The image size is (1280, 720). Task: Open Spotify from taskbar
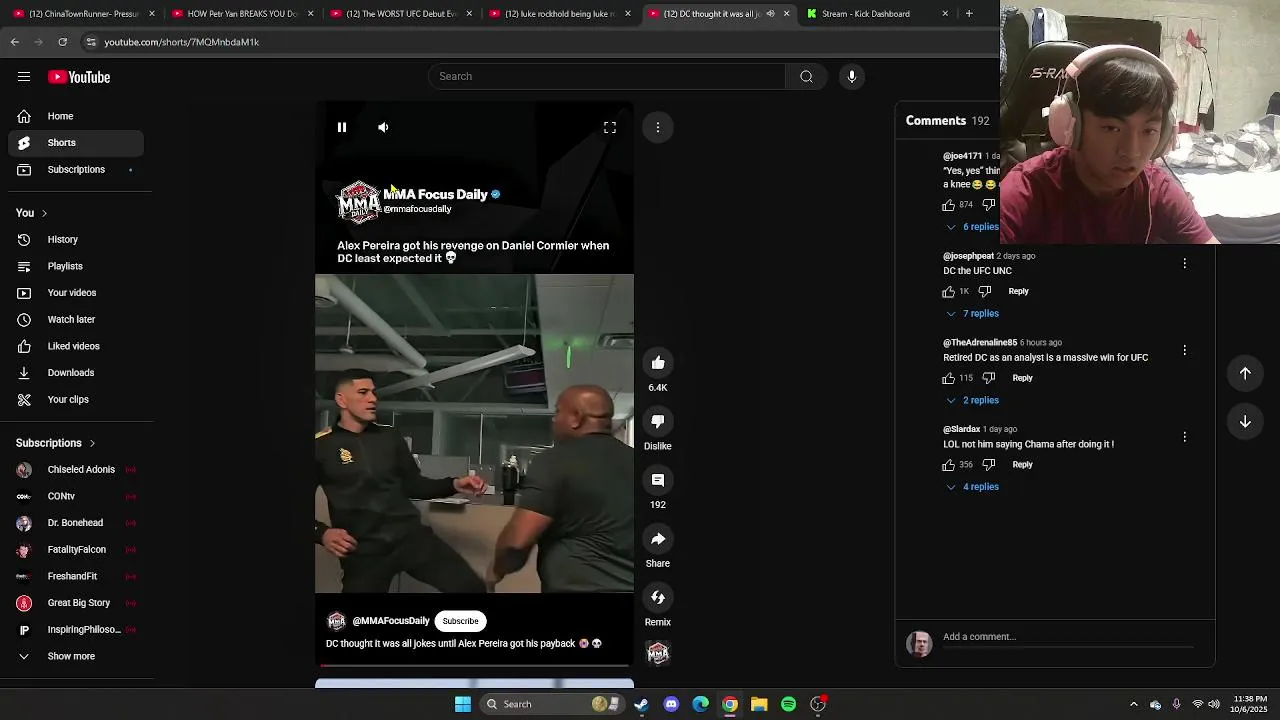click(x=789, y=704)
